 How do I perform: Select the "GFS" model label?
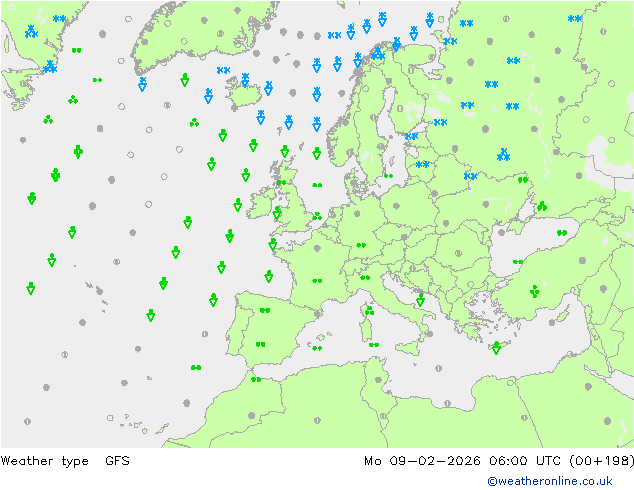click(117, 460)
